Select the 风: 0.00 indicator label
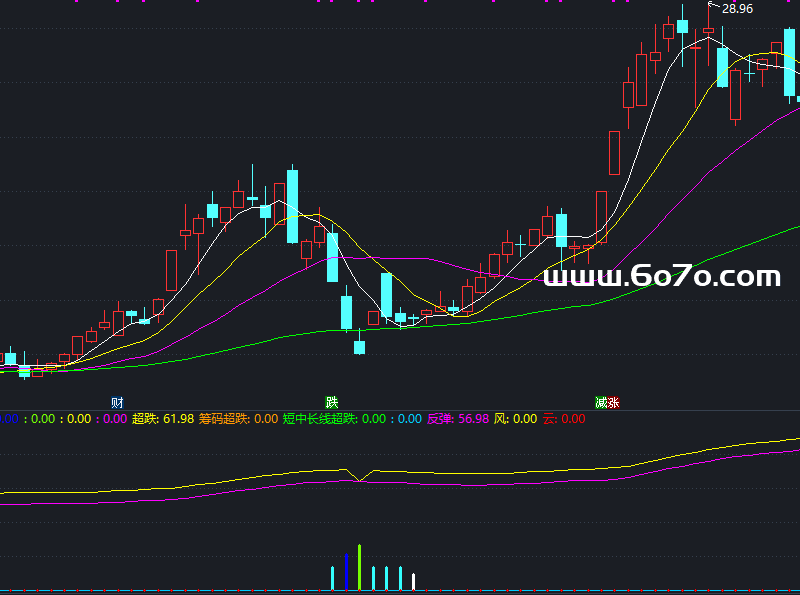800x595 pixels. [x=515, y=419]
